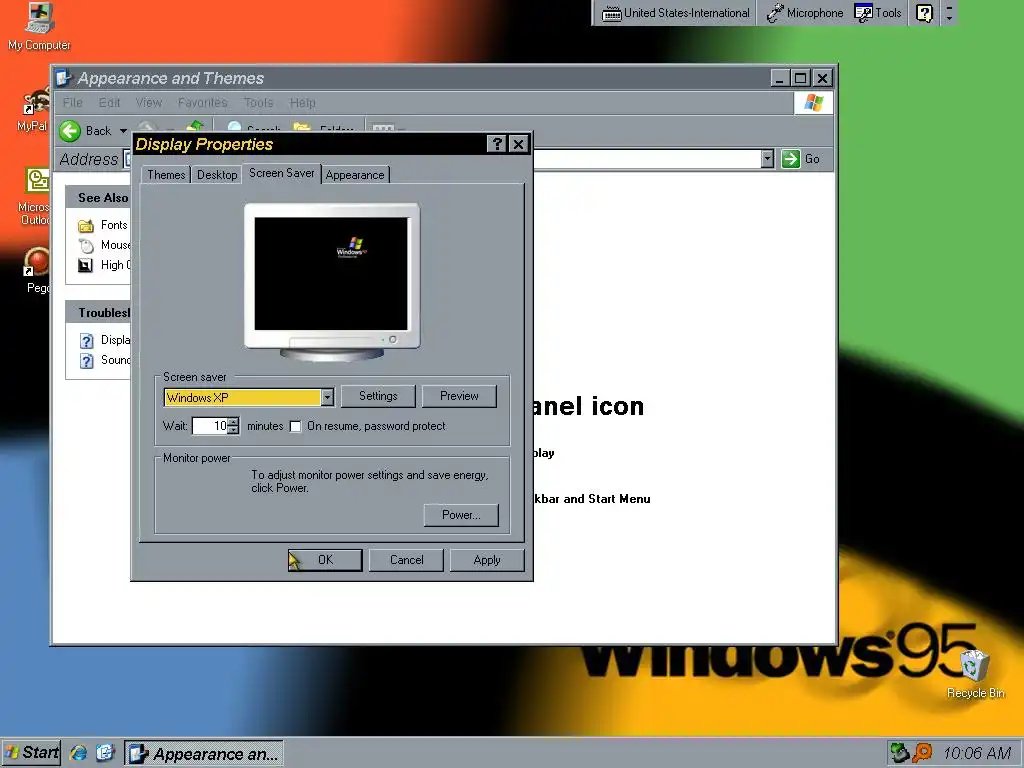Image resolution: width=1024 pixels, height=768 pixels.
Task: Click the orange magnifier tray icon
Action: (x=922, y=753)
